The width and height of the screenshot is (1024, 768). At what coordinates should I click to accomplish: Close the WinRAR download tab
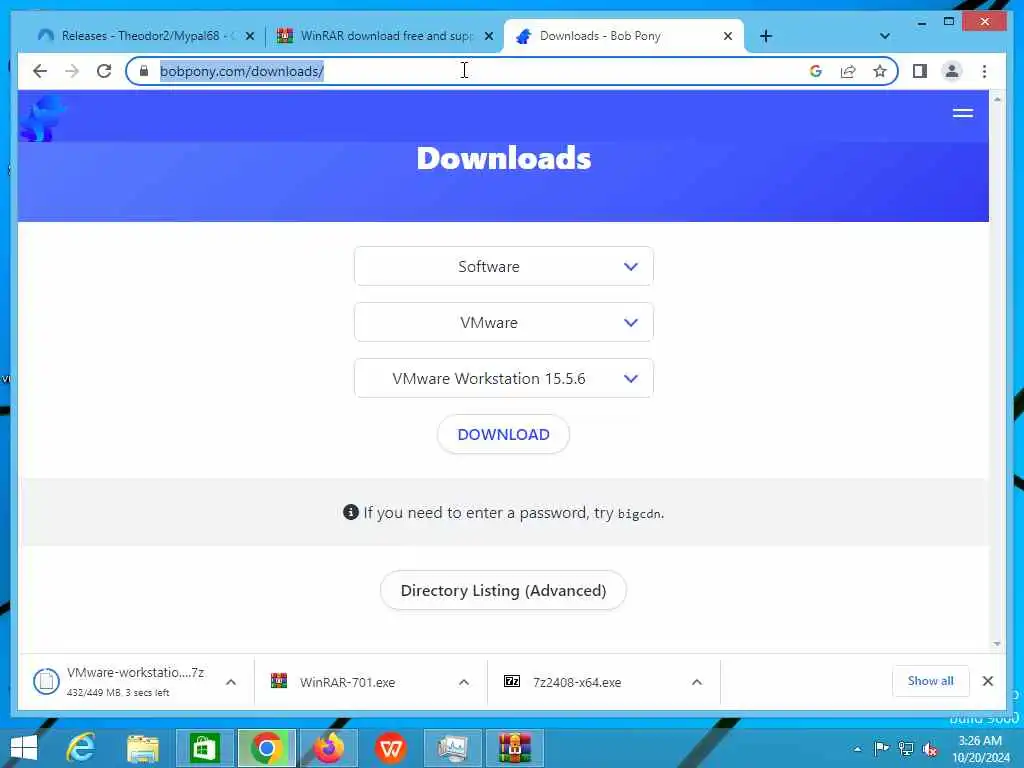(x=488, y=37)
